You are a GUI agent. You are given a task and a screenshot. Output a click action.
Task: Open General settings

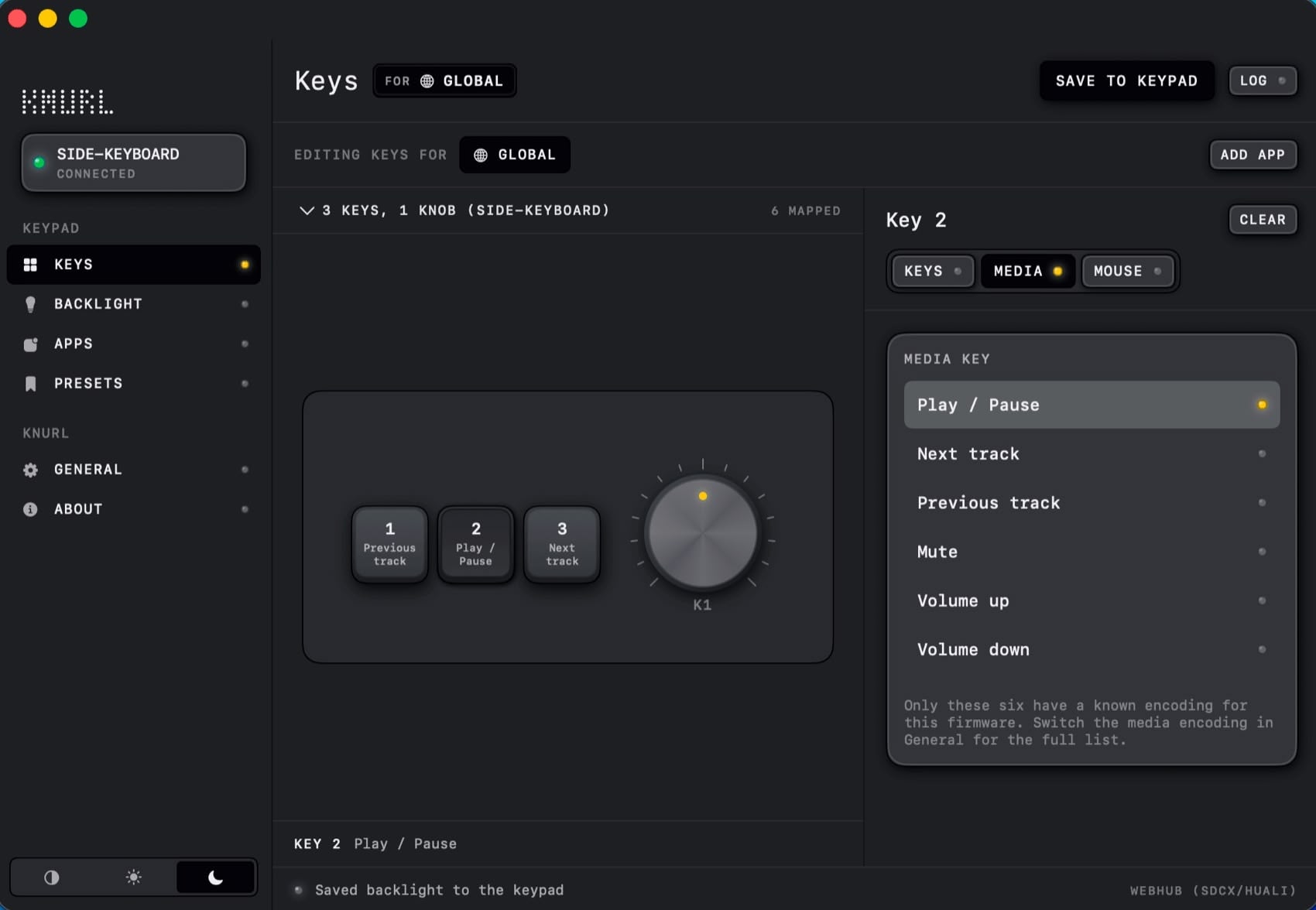(x=133, y=470)
